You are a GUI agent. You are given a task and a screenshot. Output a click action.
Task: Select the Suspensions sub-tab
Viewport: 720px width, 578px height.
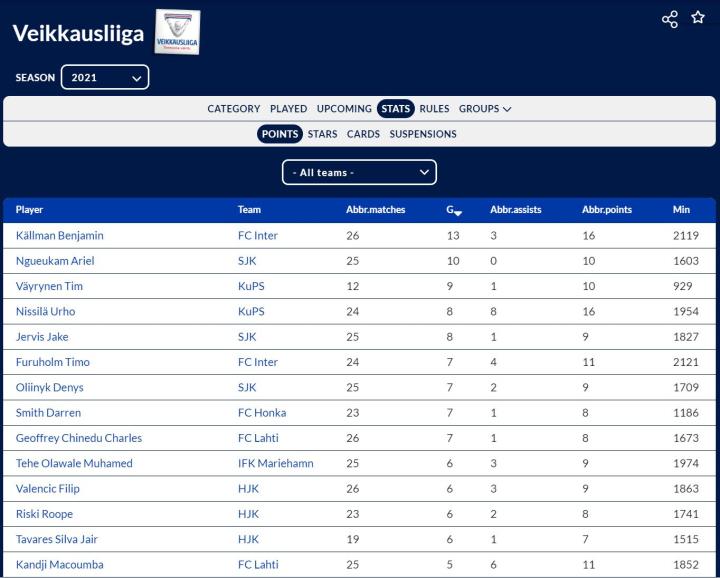pyautogui.click(x=423, y=134)
